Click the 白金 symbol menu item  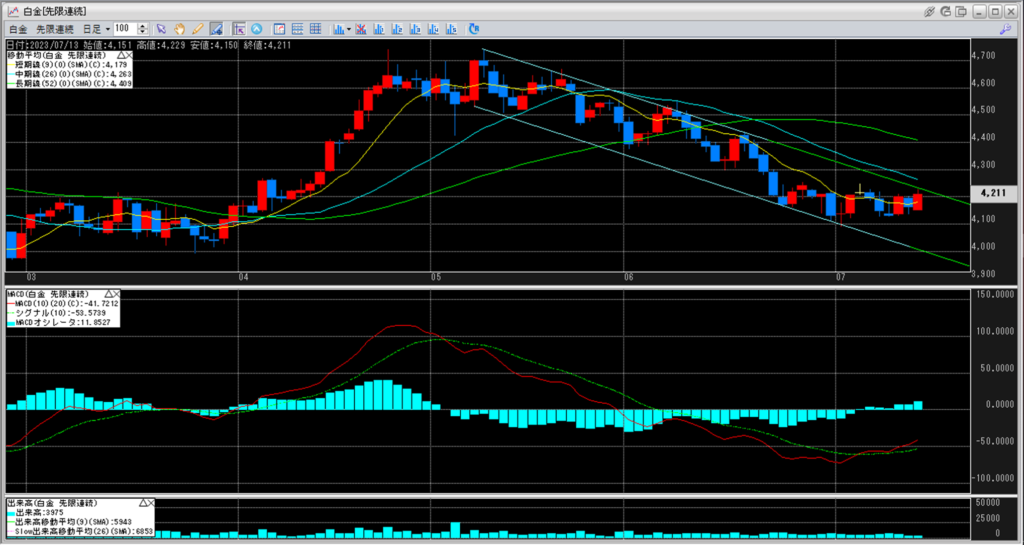point(17,29)
